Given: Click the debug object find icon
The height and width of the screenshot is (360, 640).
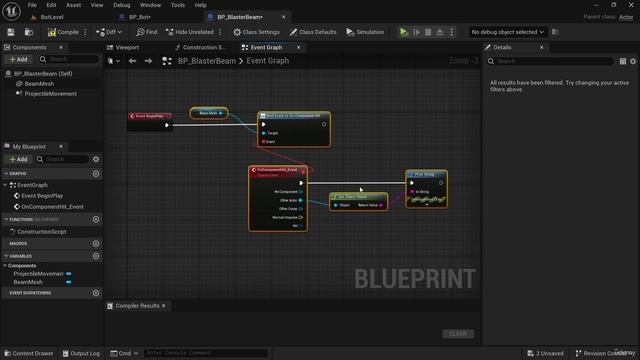Looking at the screenshot, I should tap(555, 32).
